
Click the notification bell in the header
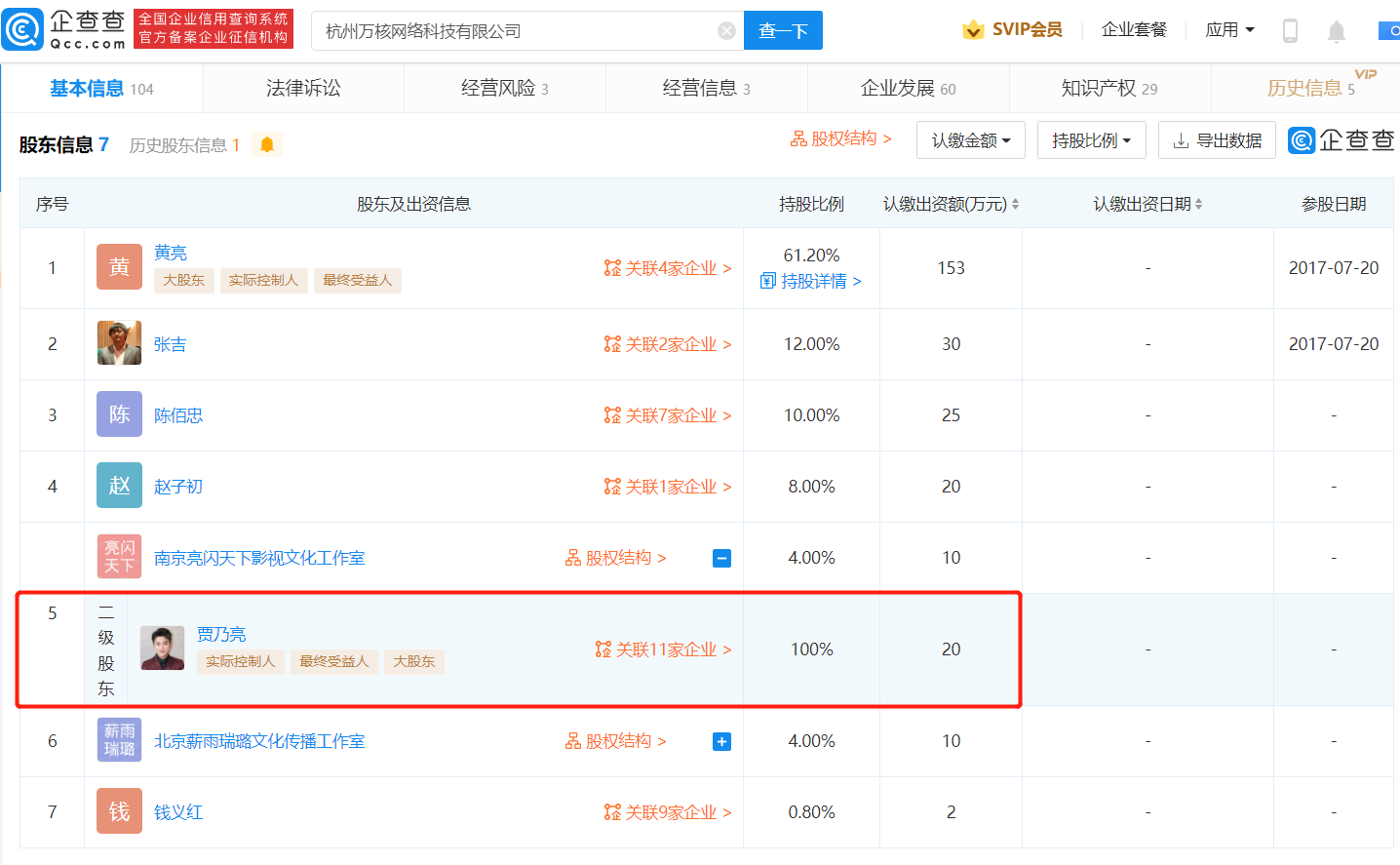pos(1336,31)
